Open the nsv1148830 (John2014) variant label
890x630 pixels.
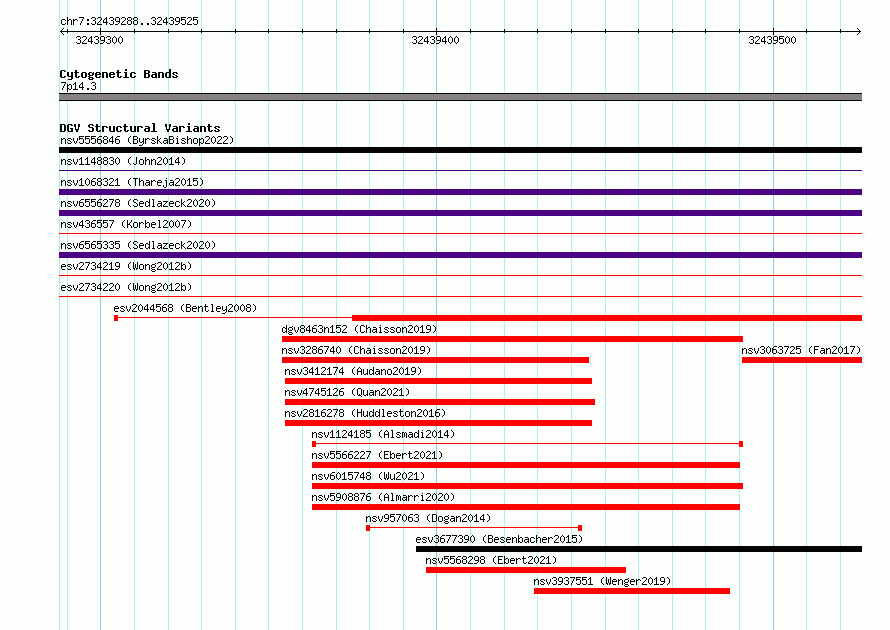pyautogui.click(x=123, y=161)
